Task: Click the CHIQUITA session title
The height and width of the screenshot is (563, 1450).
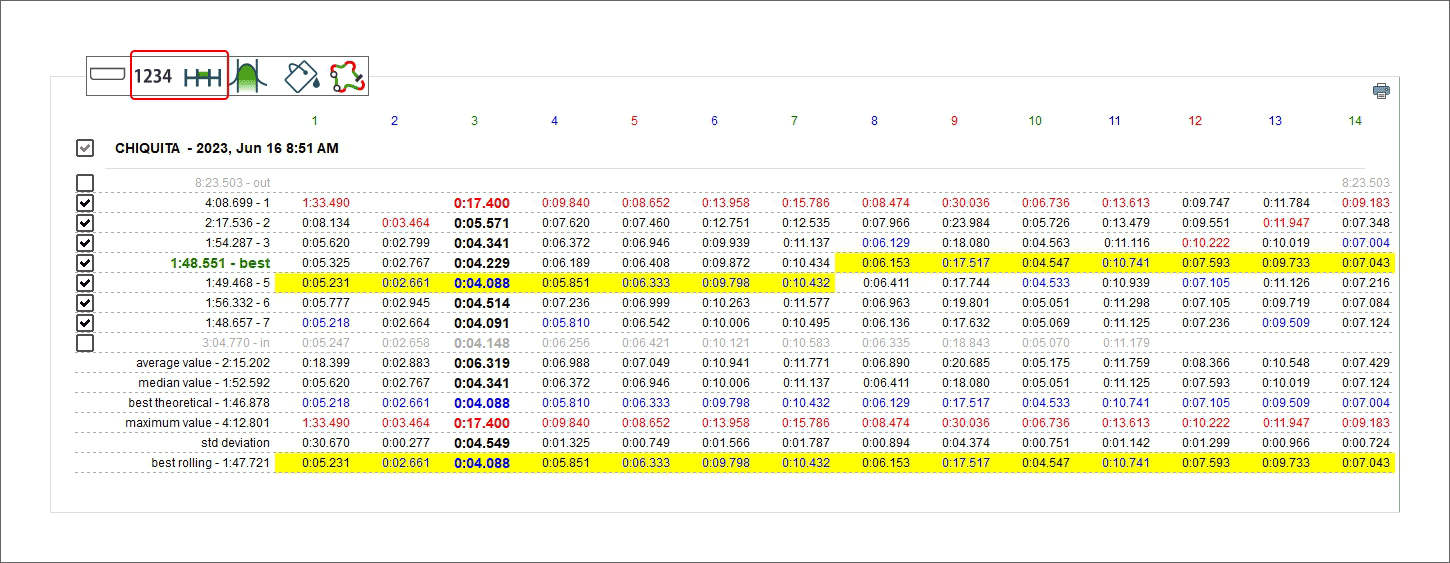Action: (226, 148)
